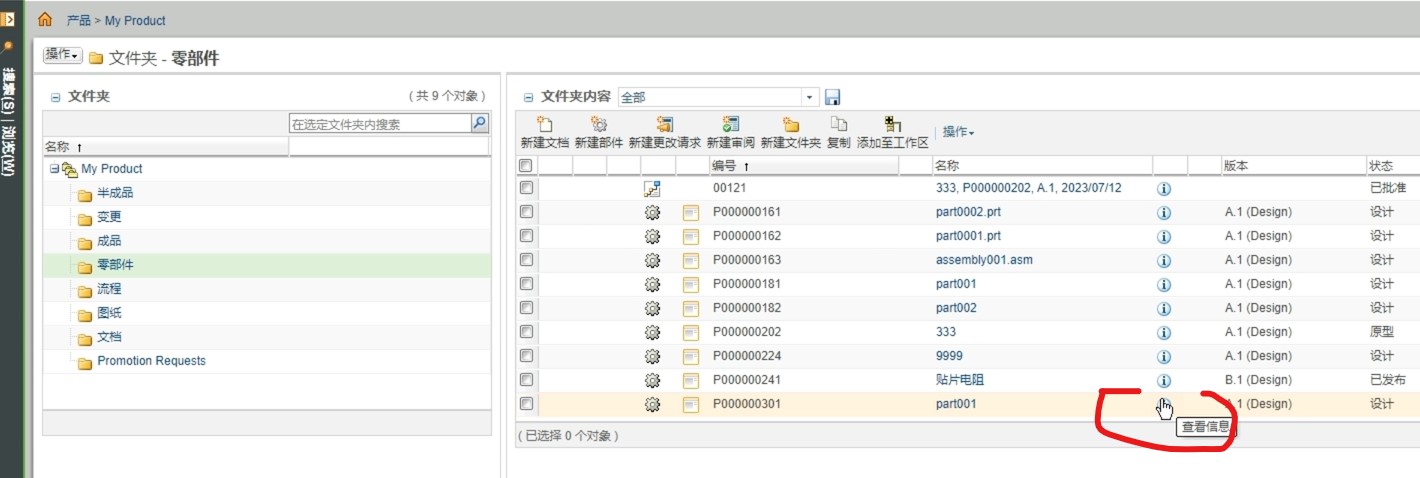Check the box for row P000000161

click(x=526, y=211)
